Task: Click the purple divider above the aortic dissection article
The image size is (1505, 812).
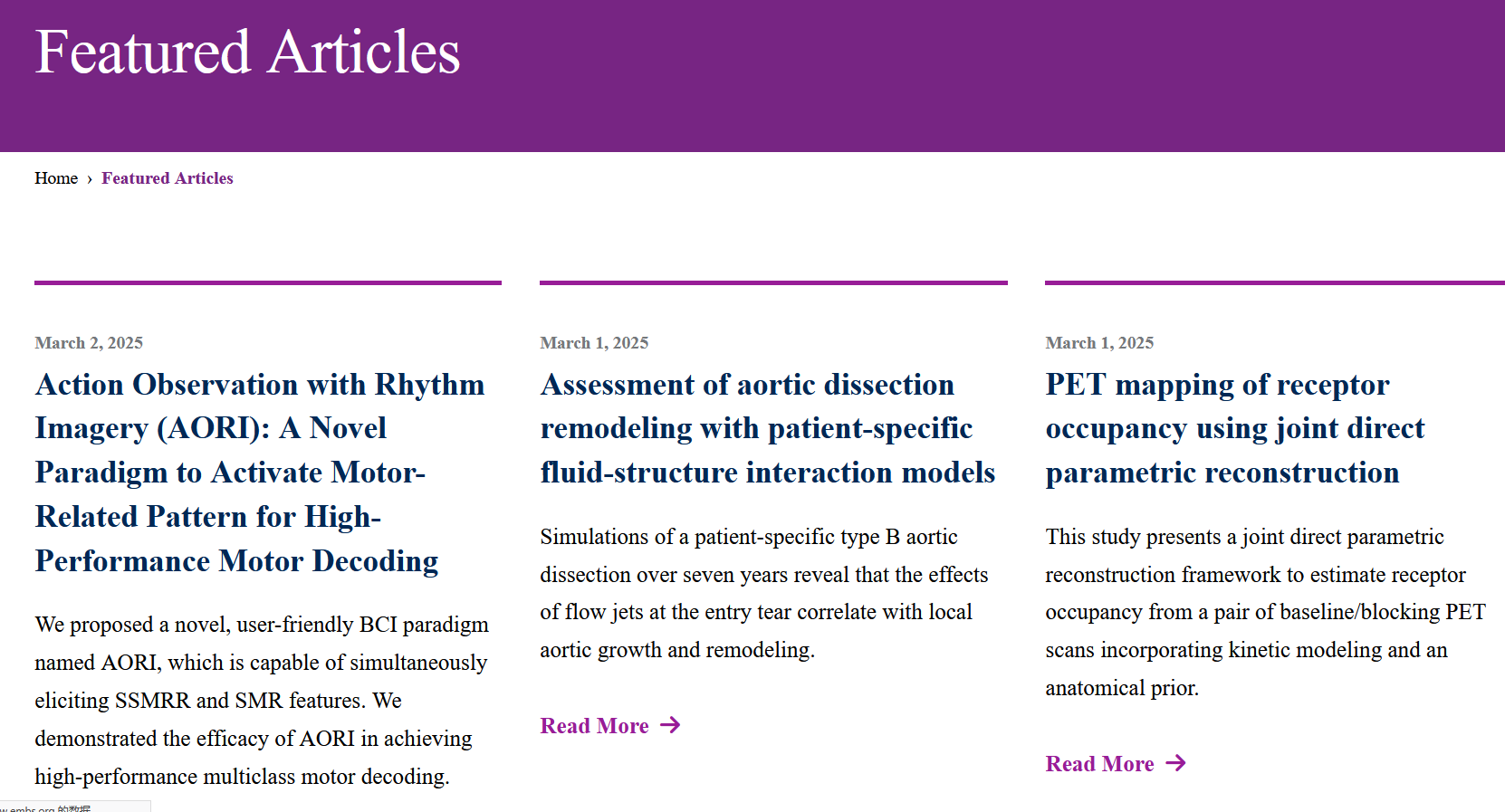Action: 773,282
